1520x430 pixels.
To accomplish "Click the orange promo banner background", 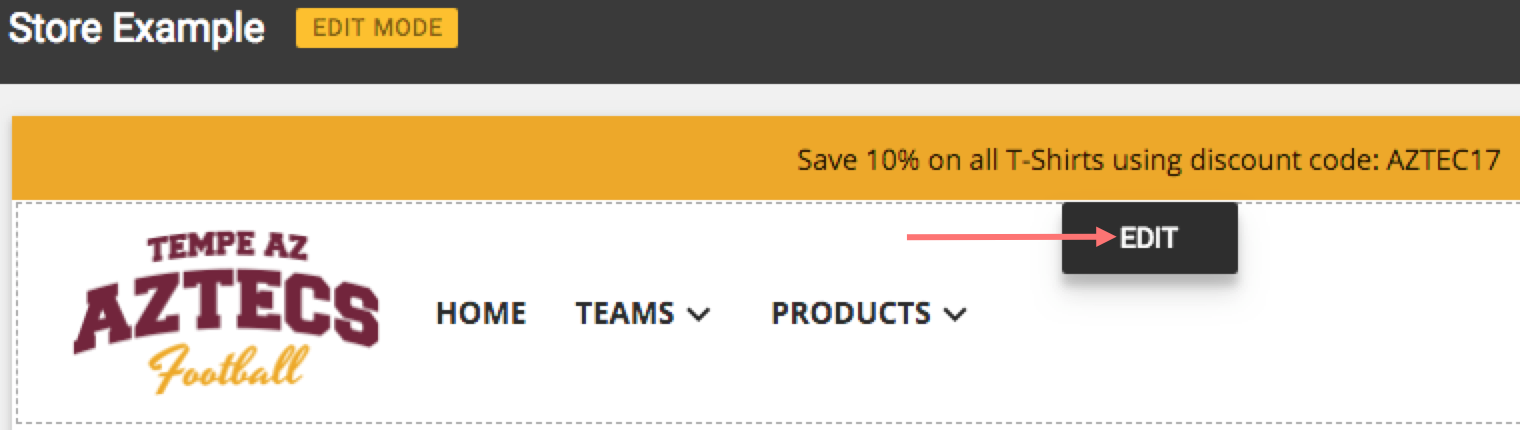I will [400, 158].
